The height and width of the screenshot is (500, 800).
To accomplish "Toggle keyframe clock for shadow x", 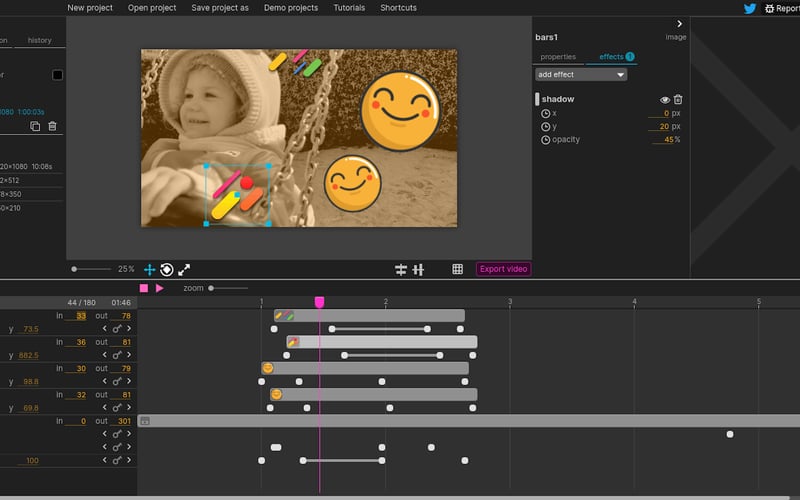I will pos(545,114).
